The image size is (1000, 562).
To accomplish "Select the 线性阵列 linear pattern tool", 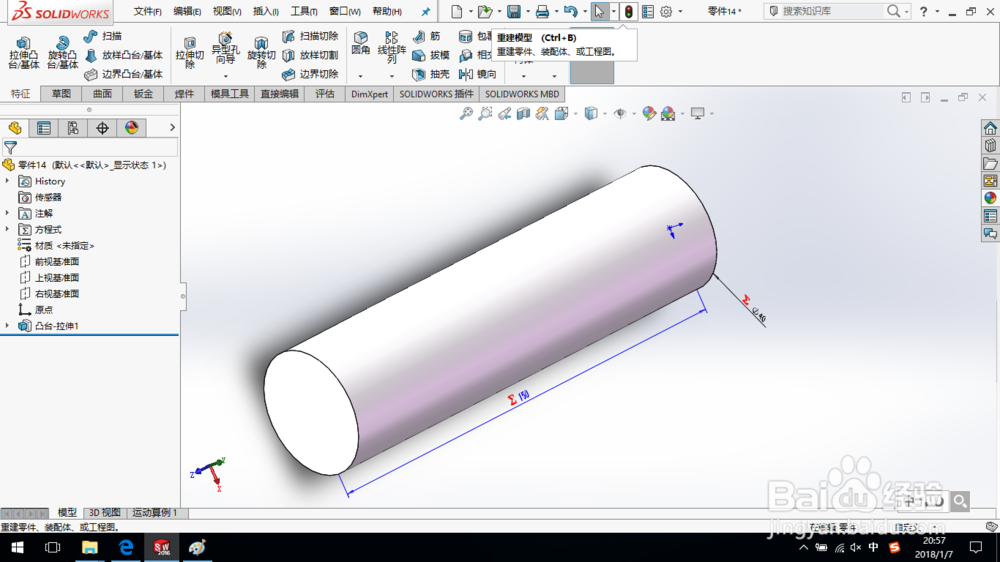I will pyautogui.click(x=392, y=48).
